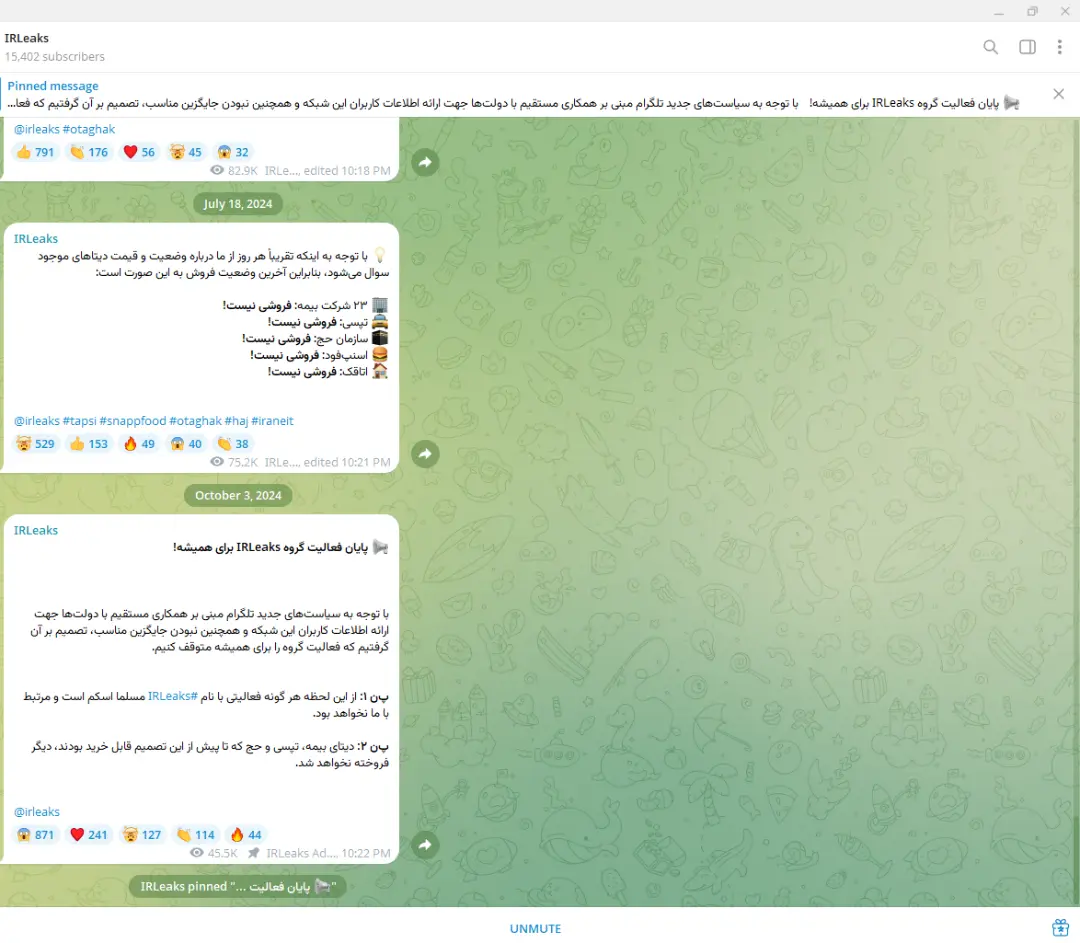Toggle exploding head reaction showing 529
Viewport: 1080px width, 943px height.
point(35,444)
